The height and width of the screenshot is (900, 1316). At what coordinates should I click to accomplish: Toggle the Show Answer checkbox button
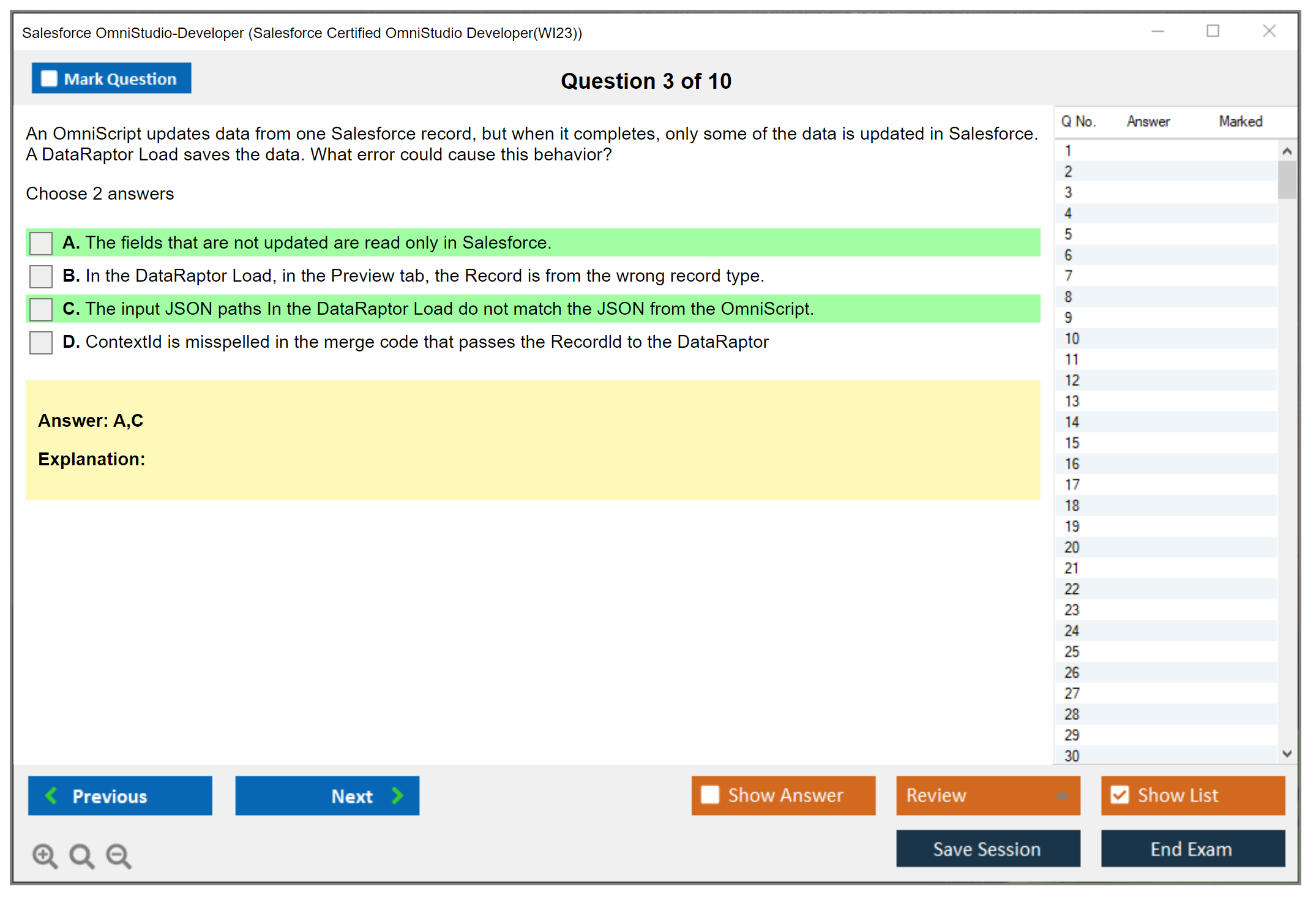point(710,795)
